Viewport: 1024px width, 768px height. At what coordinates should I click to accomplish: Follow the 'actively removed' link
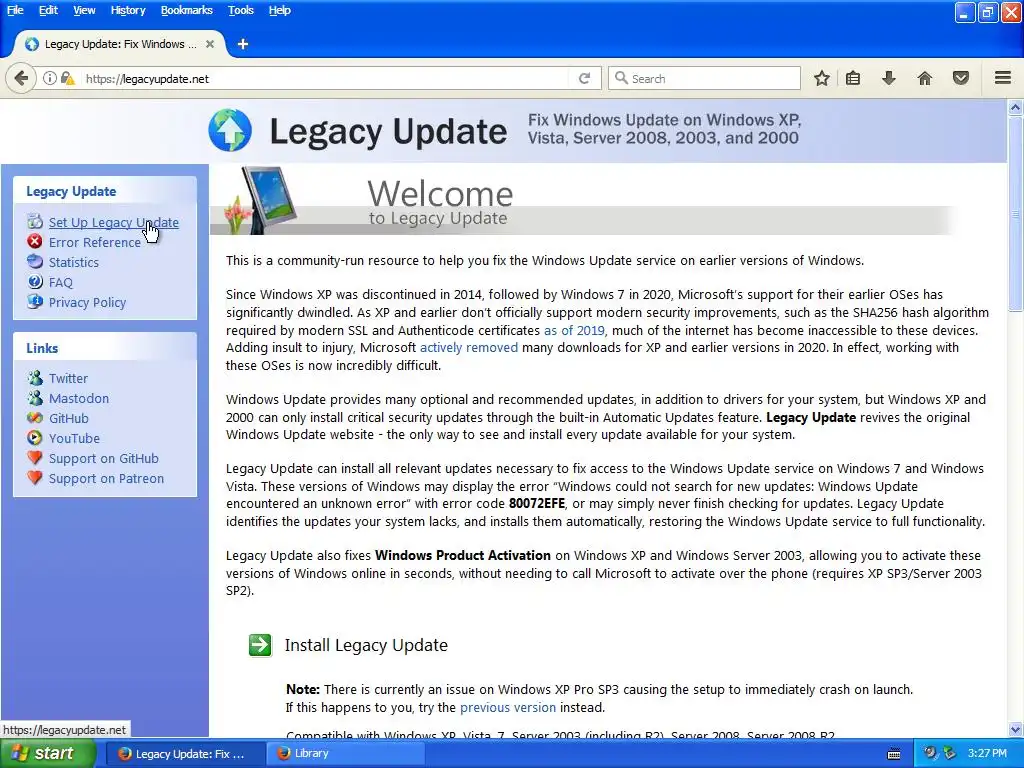click(x=469, y=347)
